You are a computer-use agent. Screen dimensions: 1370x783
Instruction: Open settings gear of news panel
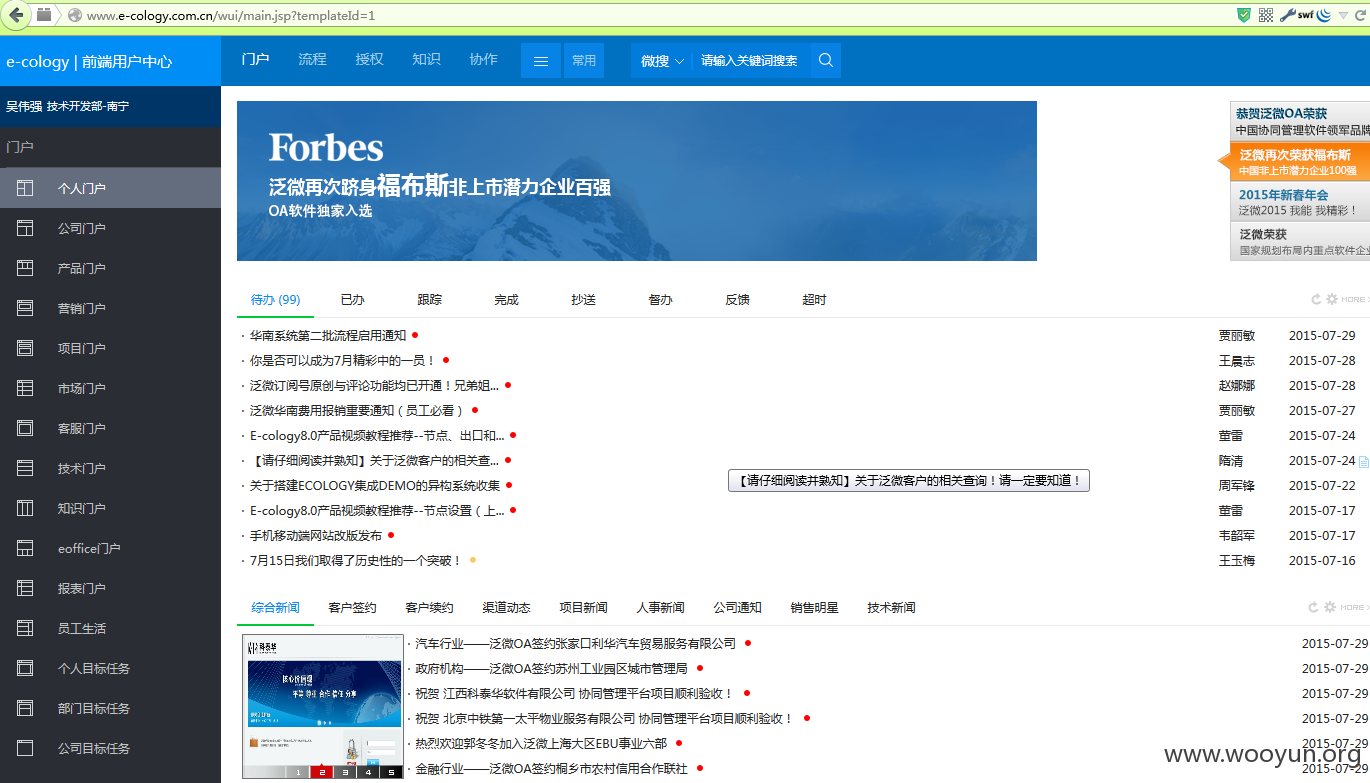click(x=1330, y=607)
